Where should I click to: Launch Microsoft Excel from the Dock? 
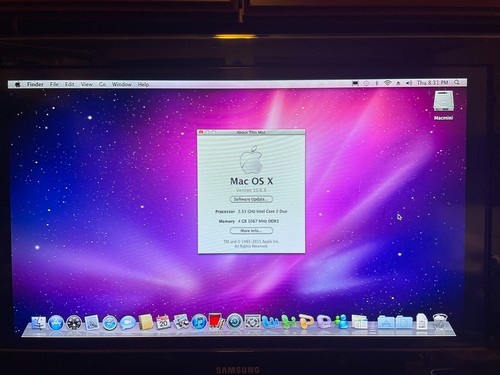(x=289, y=322)
